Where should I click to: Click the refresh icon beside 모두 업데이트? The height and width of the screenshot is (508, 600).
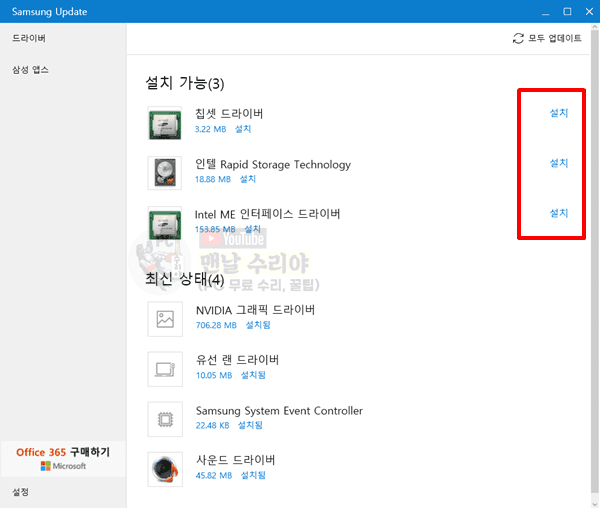(x=518, y=38)
